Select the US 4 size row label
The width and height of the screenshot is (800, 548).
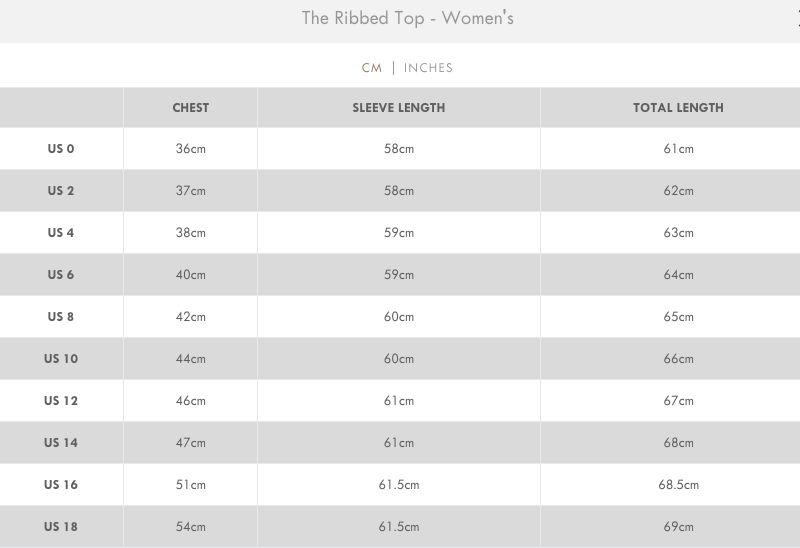61,233
